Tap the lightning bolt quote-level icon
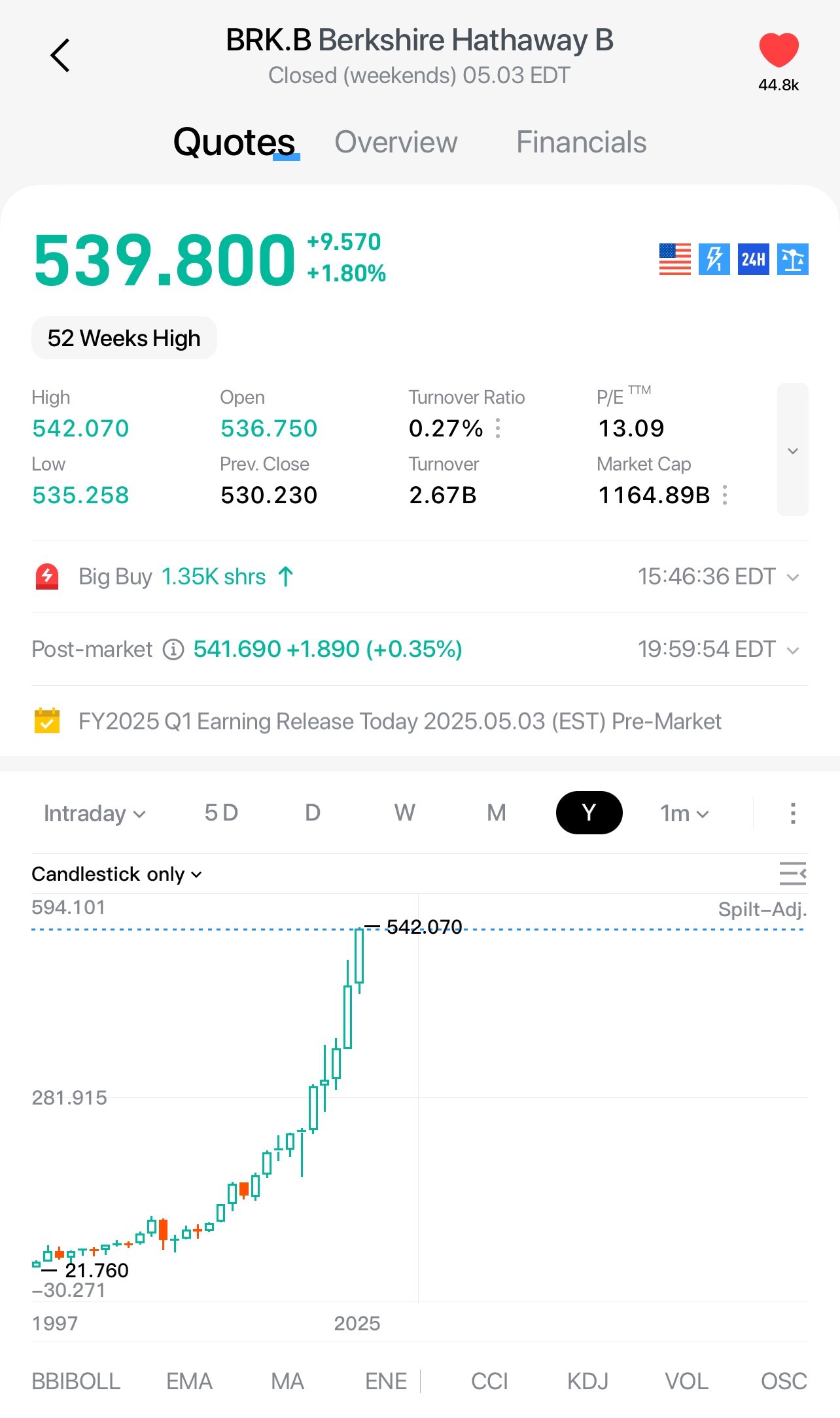The image size is (840, 1418). click(x=714, y=259)
